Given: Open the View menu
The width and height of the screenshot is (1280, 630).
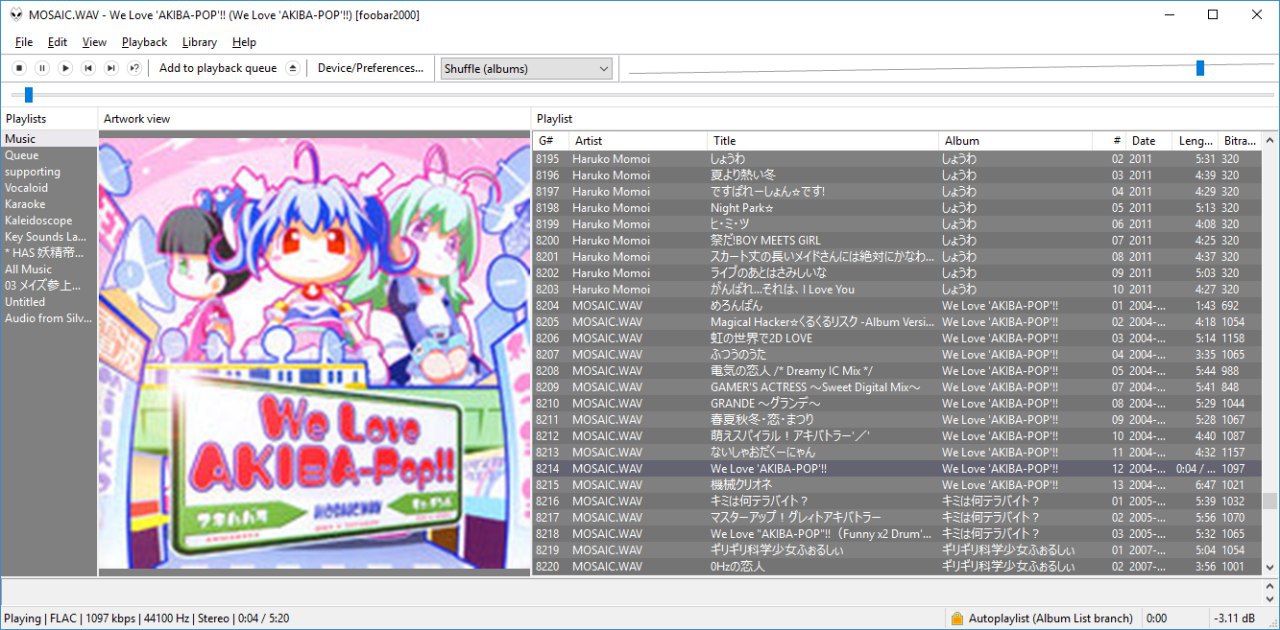Looking at the screenshot, I should pyautogui.click(x=94, y=42).
